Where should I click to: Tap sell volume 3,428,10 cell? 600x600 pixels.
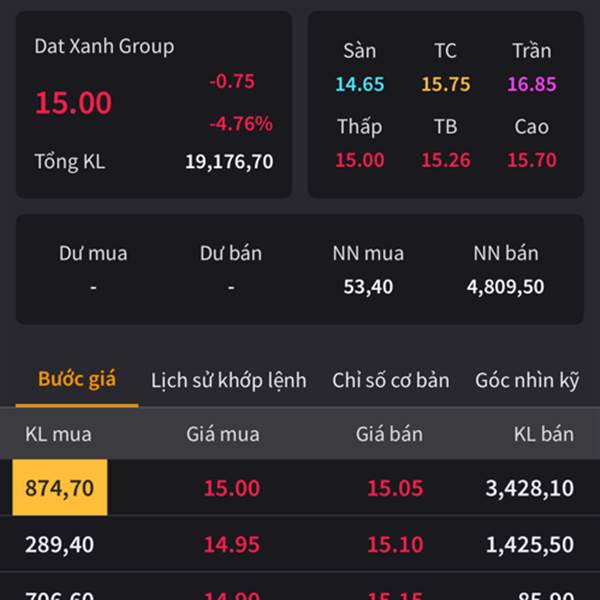coord(530,488)
